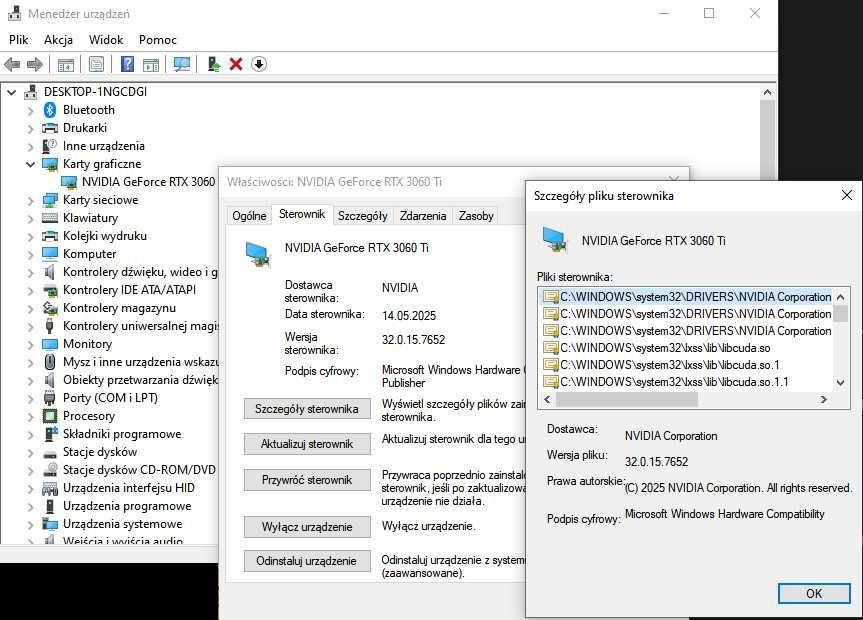
Task: Expand Kontrolery IDE ATA/ATAPI node
Action: point(30,291)
